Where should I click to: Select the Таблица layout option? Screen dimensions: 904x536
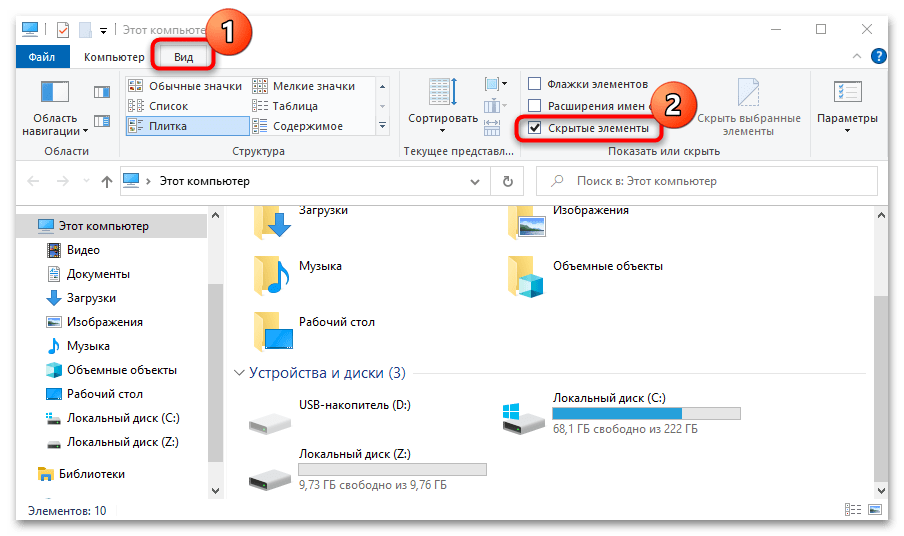coord(295,106)
